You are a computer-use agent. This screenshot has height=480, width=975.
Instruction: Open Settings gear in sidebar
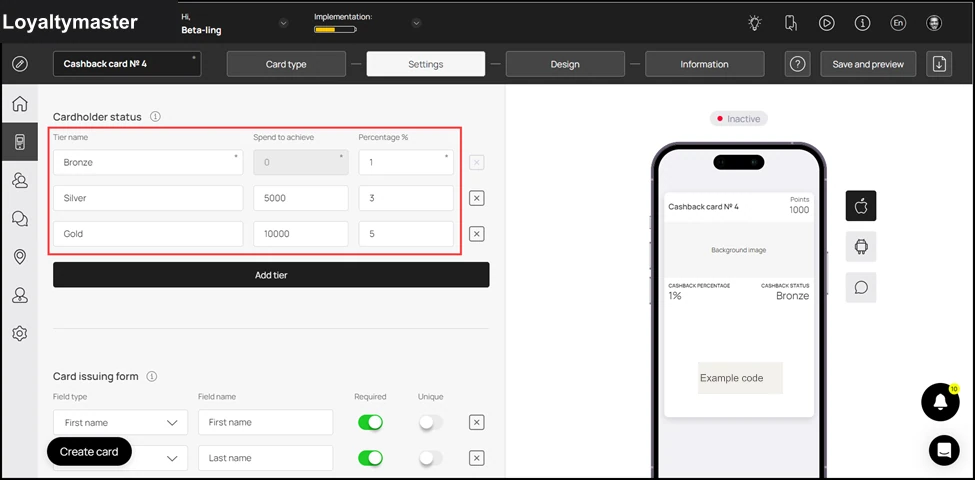tap(20, 334)
